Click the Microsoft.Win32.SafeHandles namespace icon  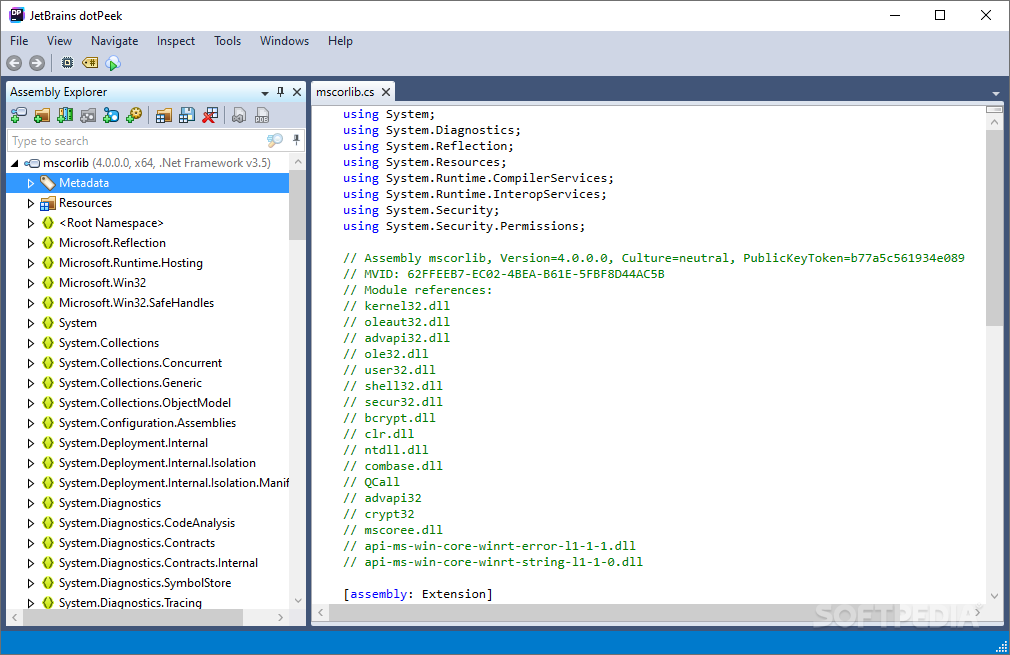click(48, 303)
